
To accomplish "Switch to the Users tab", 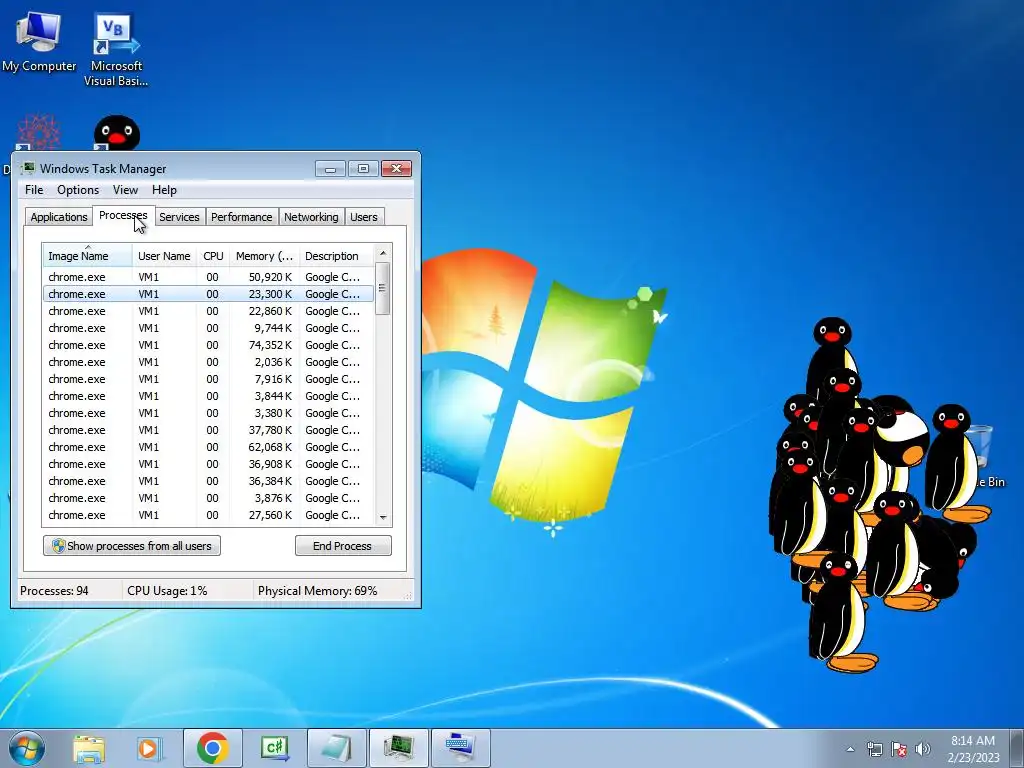I will tap(364, 217).
